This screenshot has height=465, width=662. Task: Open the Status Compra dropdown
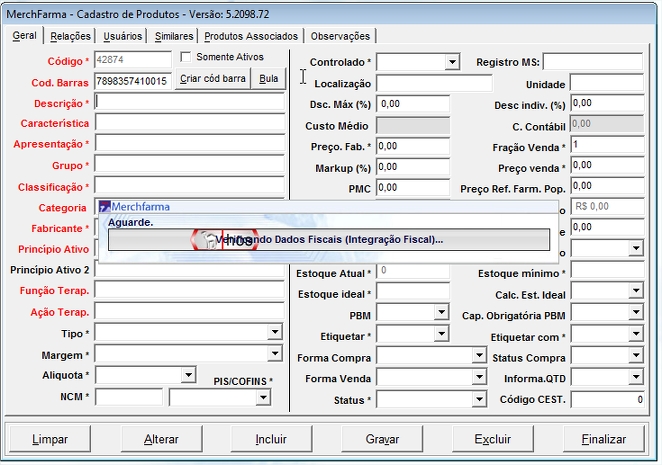point(635,355)
